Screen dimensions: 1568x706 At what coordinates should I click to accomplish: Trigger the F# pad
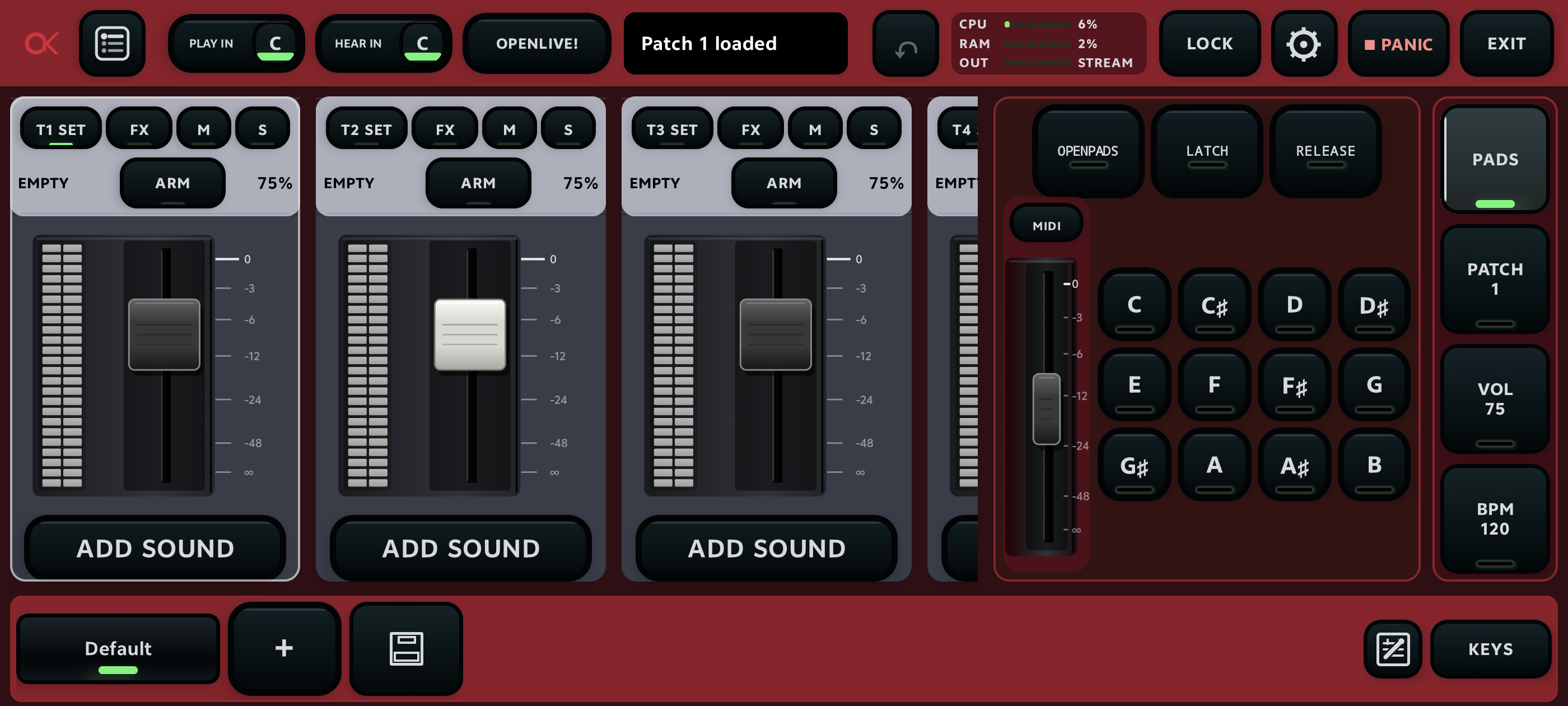pyautogui.click(x=1294, y=385)
